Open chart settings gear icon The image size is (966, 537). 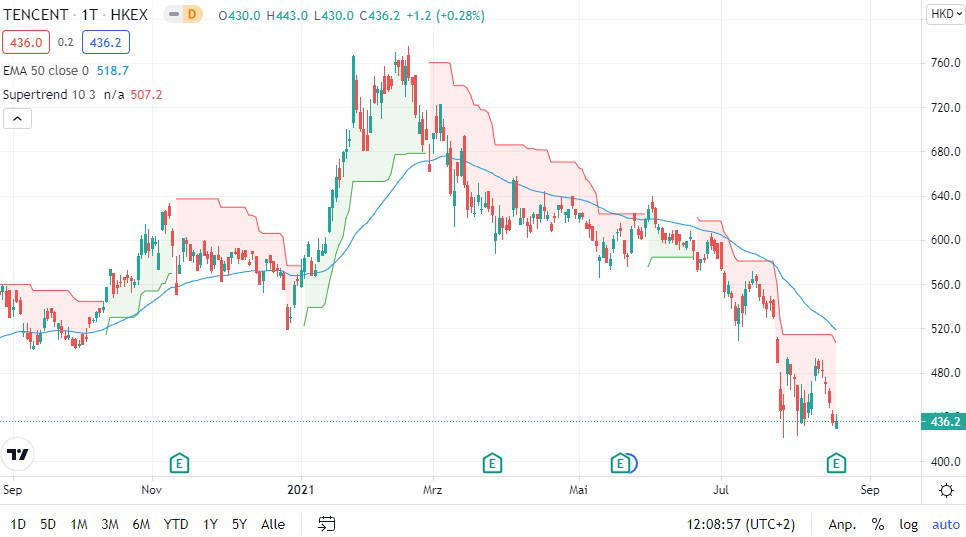pyautogui.click(x=946, y=490)
